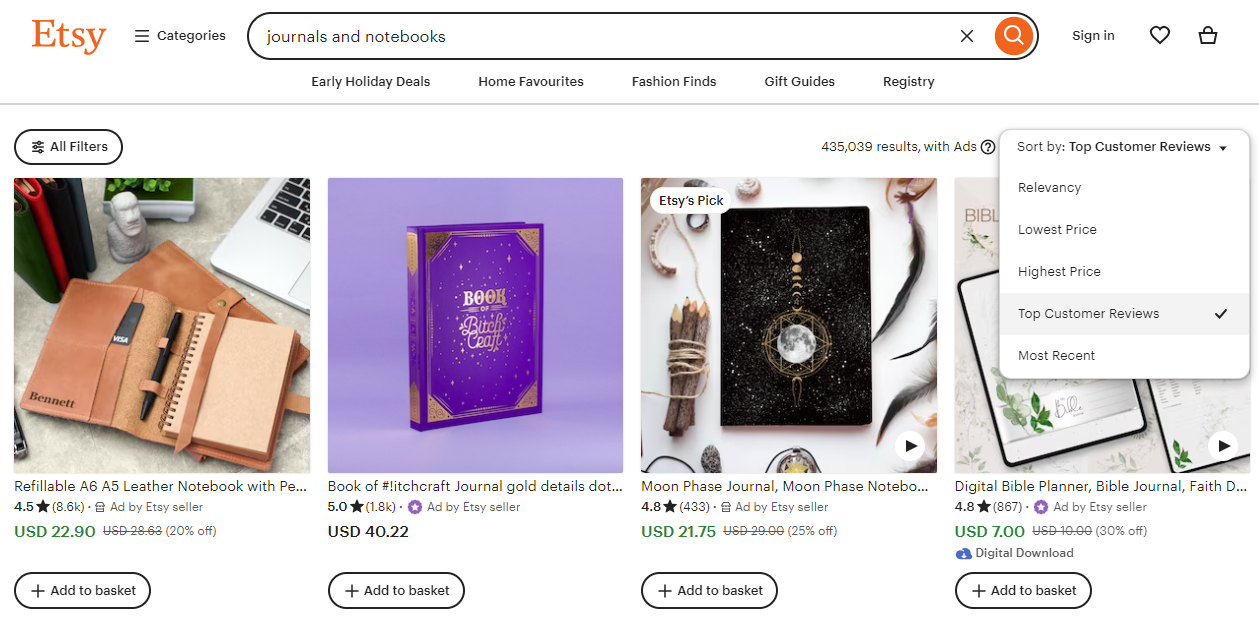
Task: Play video on Digital Bible Planner
Action: click(x=1222, y=446)
